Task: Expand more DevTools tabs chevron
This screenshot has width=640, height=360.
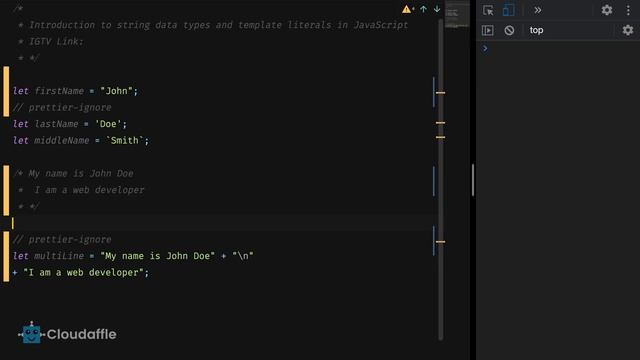Action: click(538, 10)
